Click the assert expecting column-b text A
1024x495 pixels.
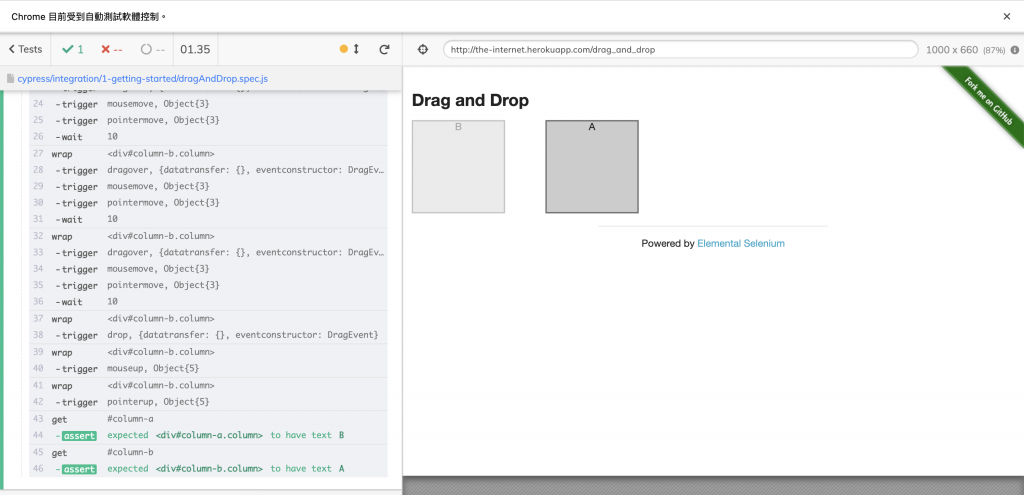(x=208, y=468)
